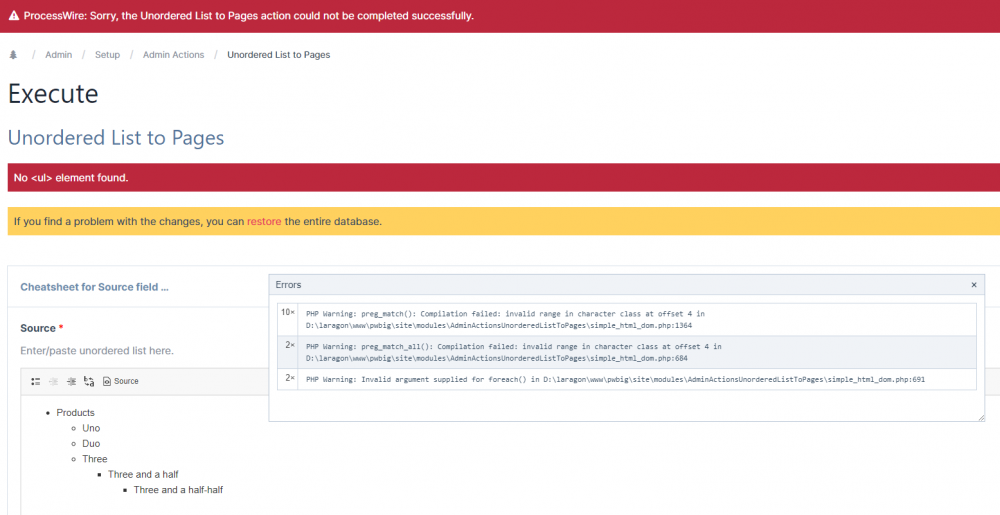1000x515 pixels.
Task: Toggle Source view in editor toolbar
Action: click(121, 381)
